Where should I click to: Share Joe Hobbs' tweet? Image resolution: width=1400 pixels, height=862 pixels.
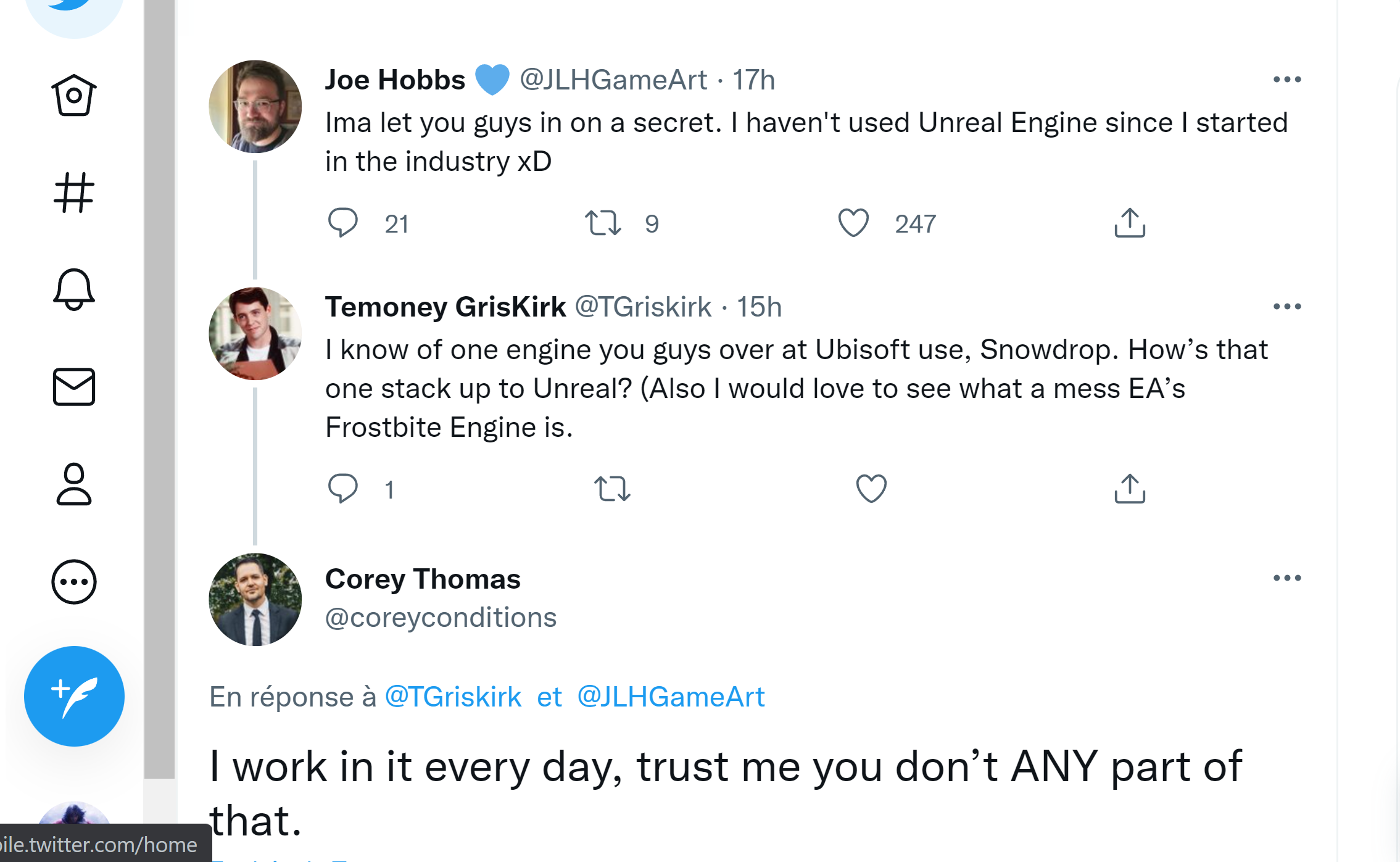(1130, 223)
